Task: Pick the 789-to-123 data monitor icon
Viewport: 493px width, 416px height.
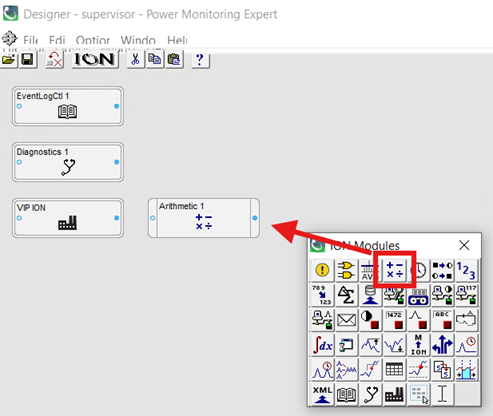Action: click(322, 295)
